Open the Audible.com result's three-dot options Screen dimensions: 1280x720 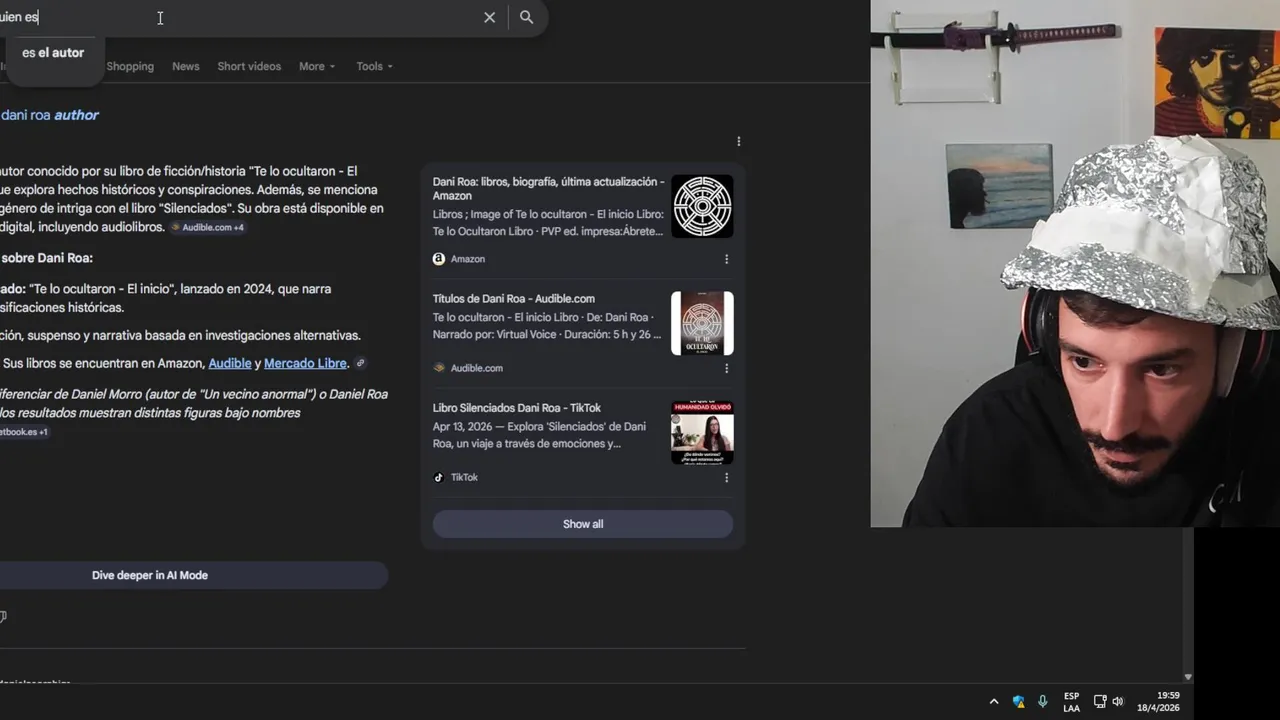(726, 368)
